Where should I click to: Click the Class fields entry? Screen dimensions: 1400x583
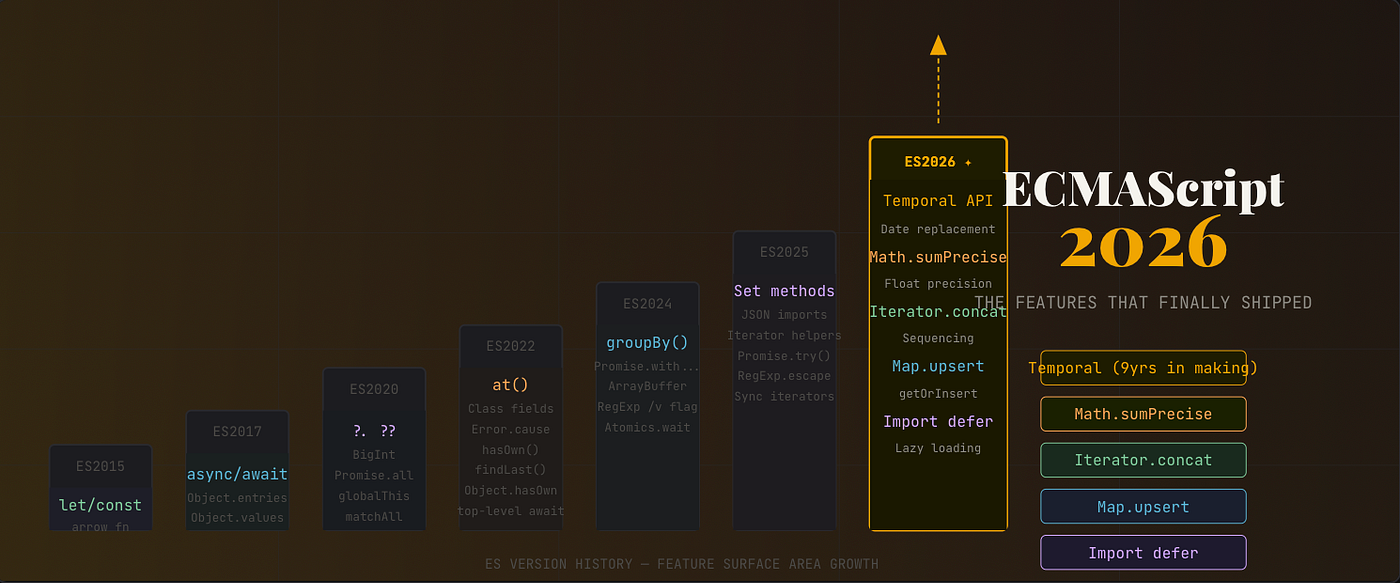pyautogui.click(x=511, y=409)
